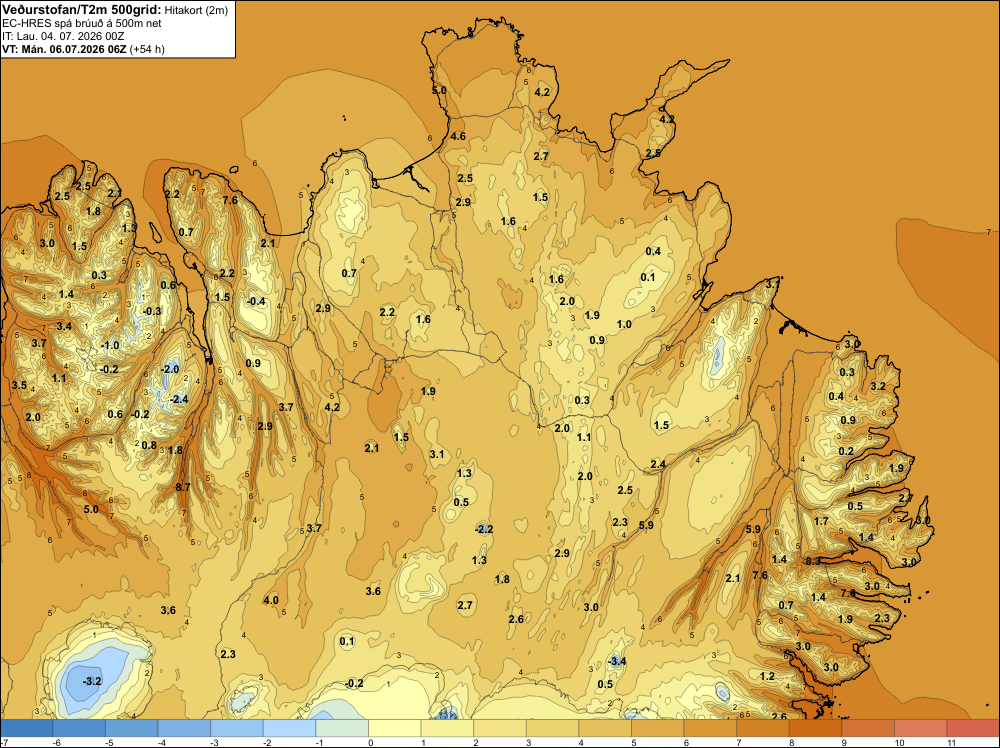The width and height of the screenshot is (1000, 748).
Task: Click the EC-HRES model description line
Action: (82, 24)
